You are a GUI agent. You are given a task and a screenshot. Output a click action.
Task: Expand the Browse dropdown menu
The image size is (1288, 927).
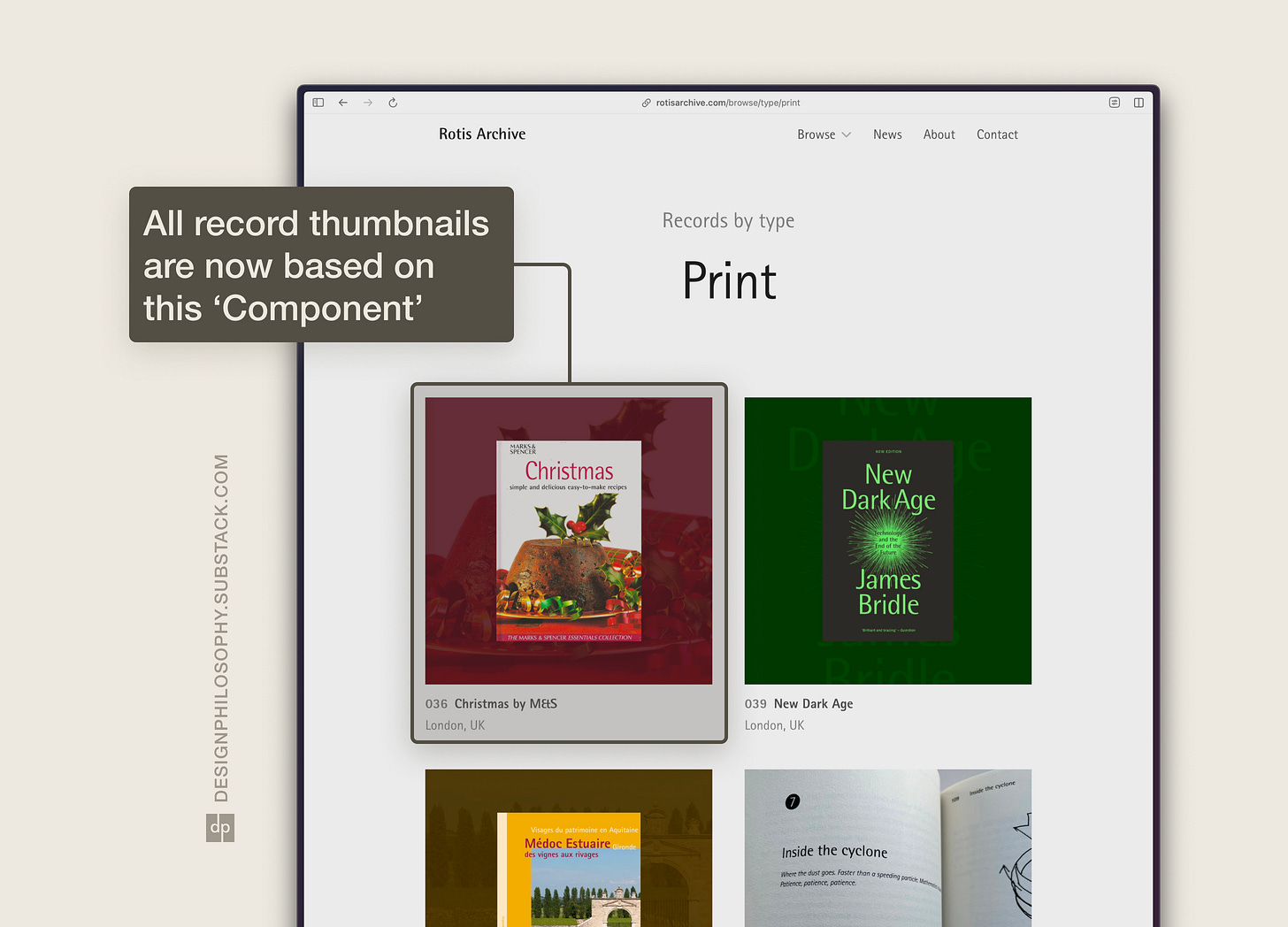click(x=824, y=134)
